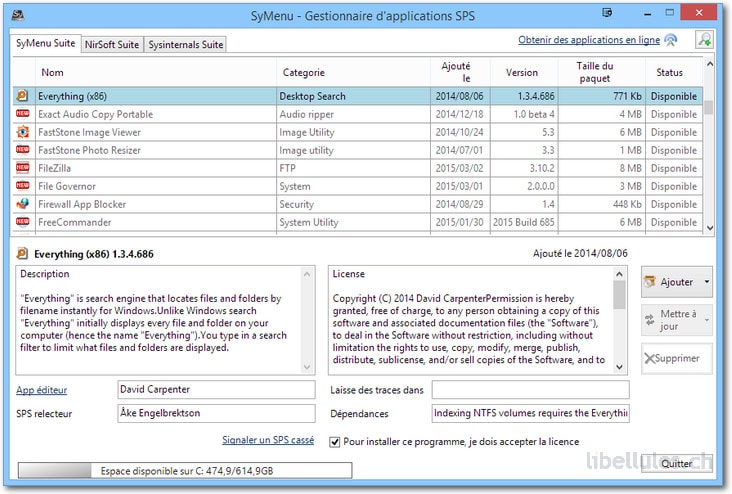The image size is (732, 494).
Task: Click the NEW badge beside File Governor
Action: [x=22, y=185]
